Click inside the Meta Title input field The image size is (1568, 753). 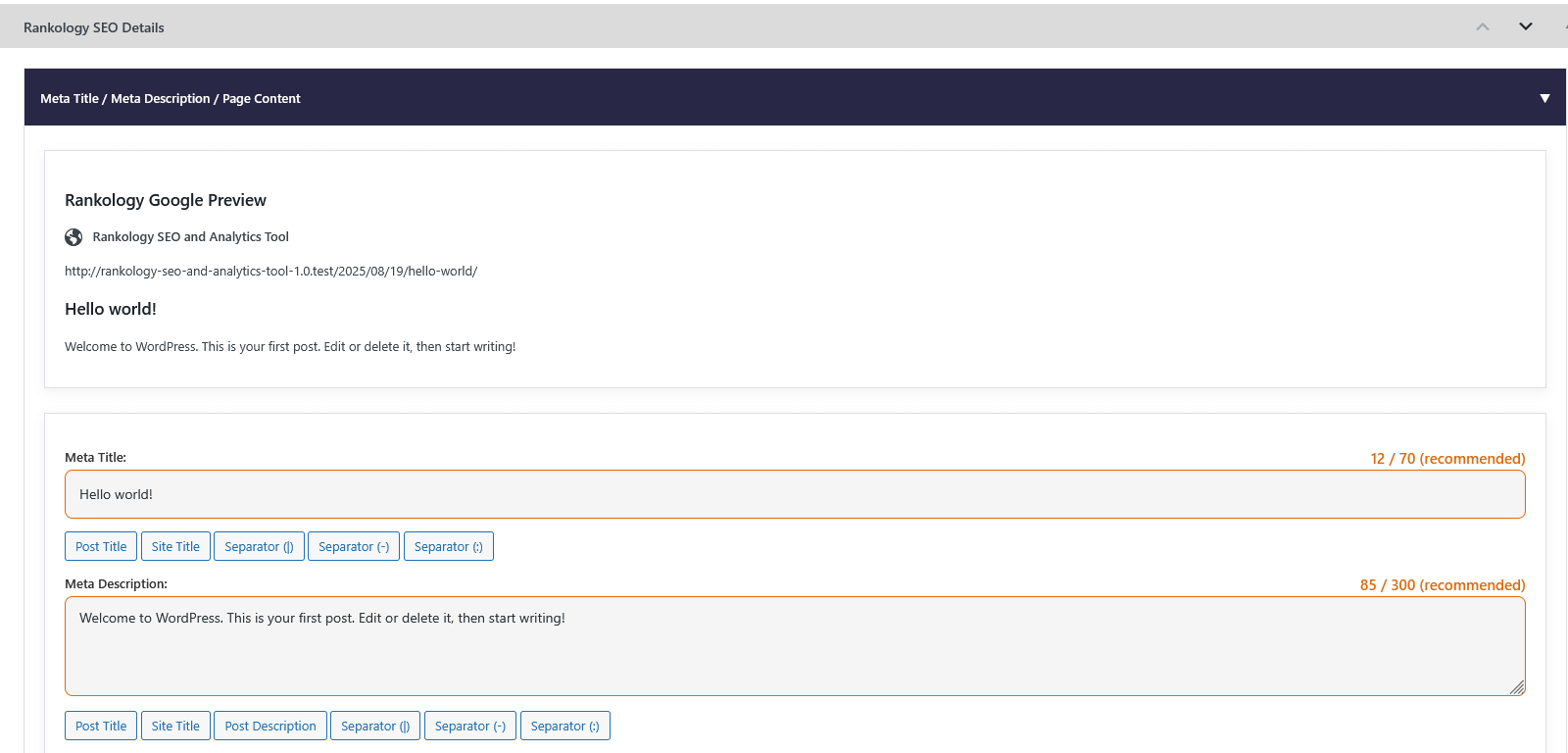[794, 494]
